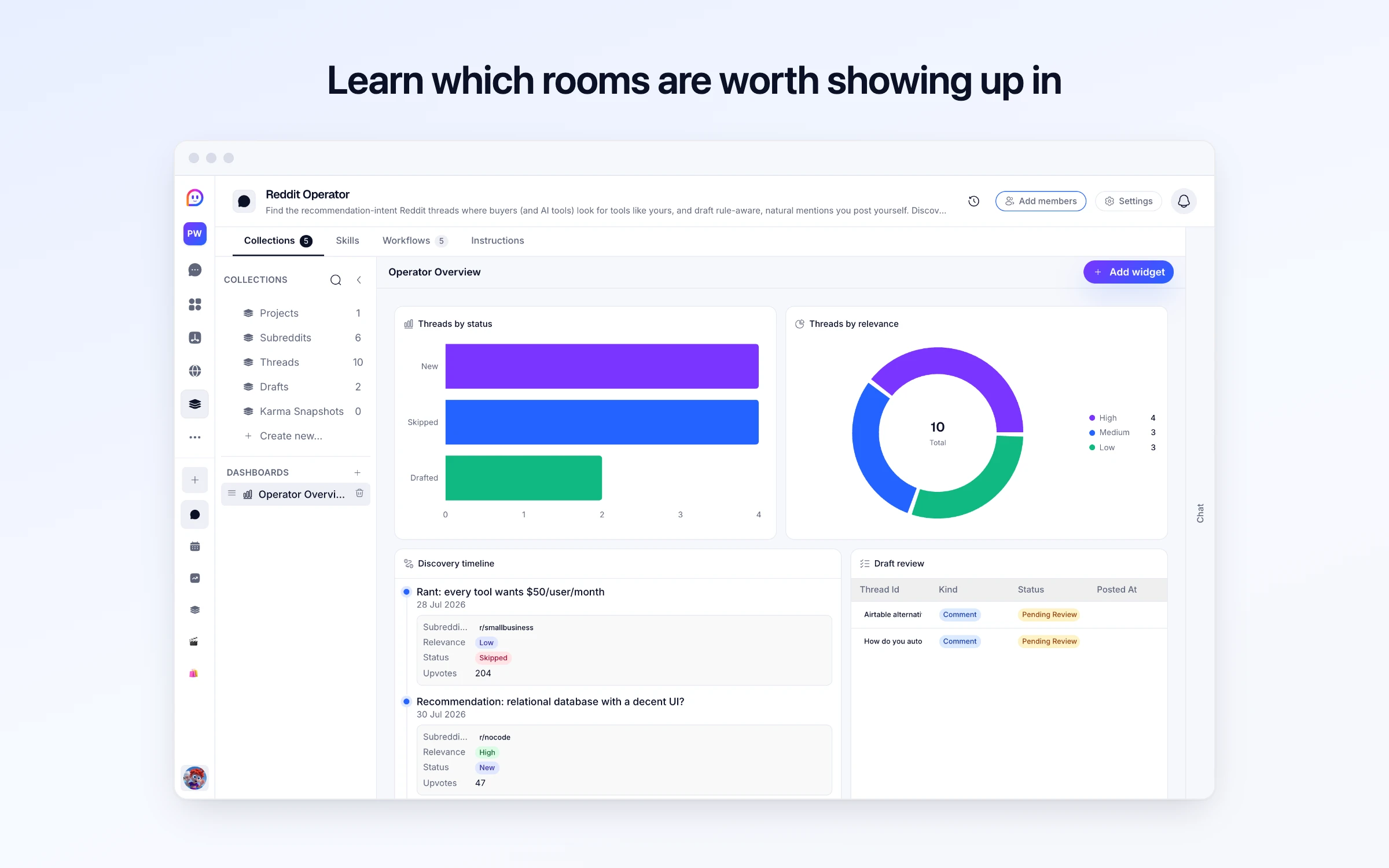1389x868 pixels.
Task: Open 'Rant: every tool wants $50/user/month' entry
Action: pyautogui.click(x=510, y=592)
